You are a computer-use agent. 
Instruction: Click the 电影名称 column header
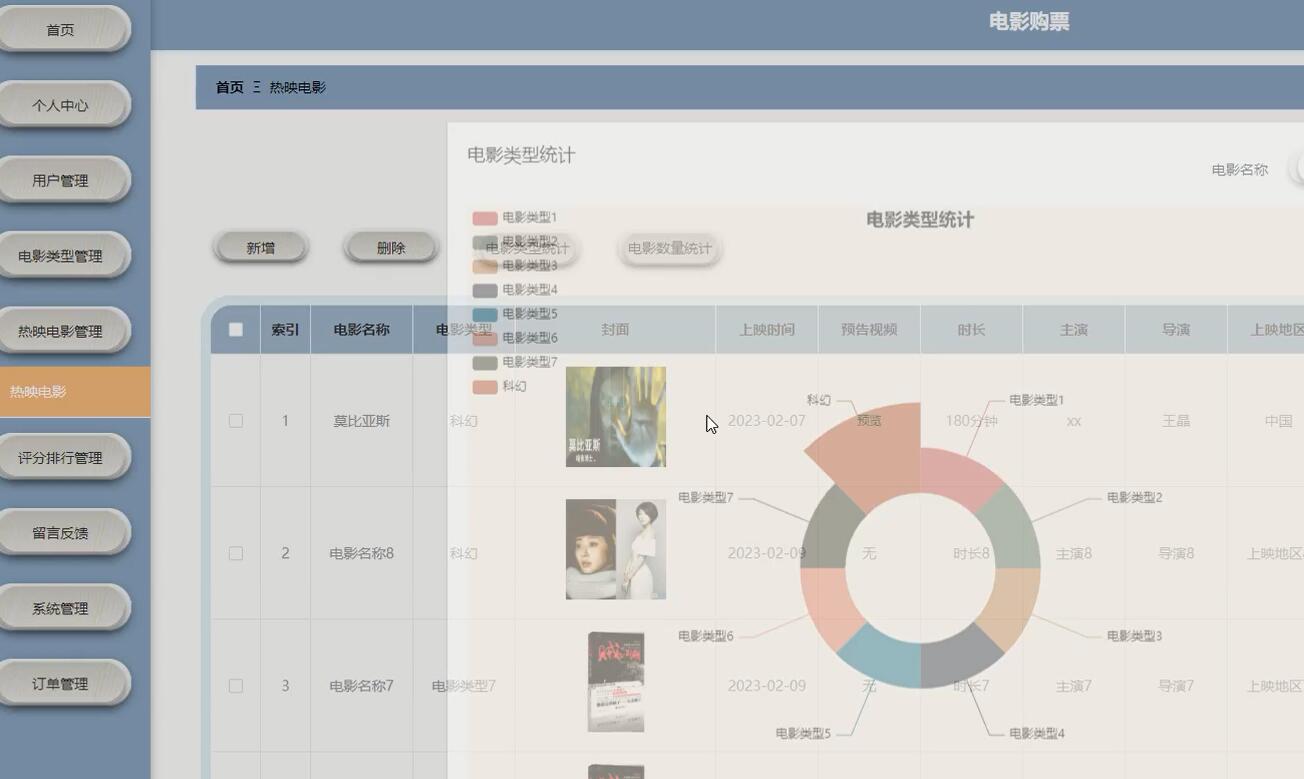(x=361, y=329)
